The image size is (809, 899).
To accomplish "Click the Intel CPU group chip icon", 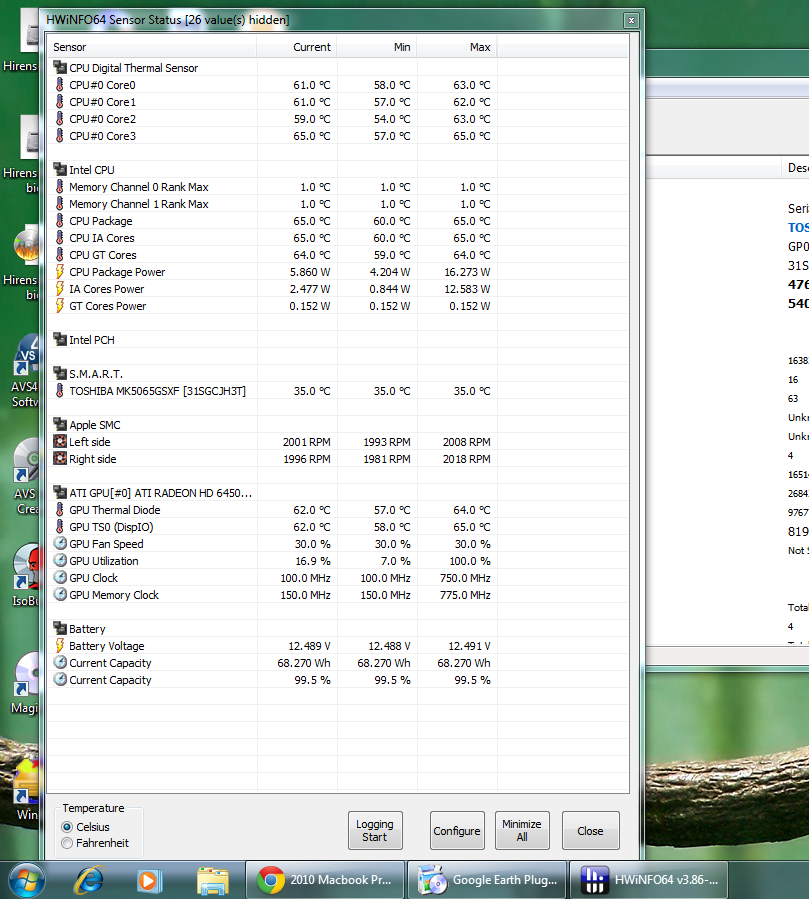I will (60, 170).
